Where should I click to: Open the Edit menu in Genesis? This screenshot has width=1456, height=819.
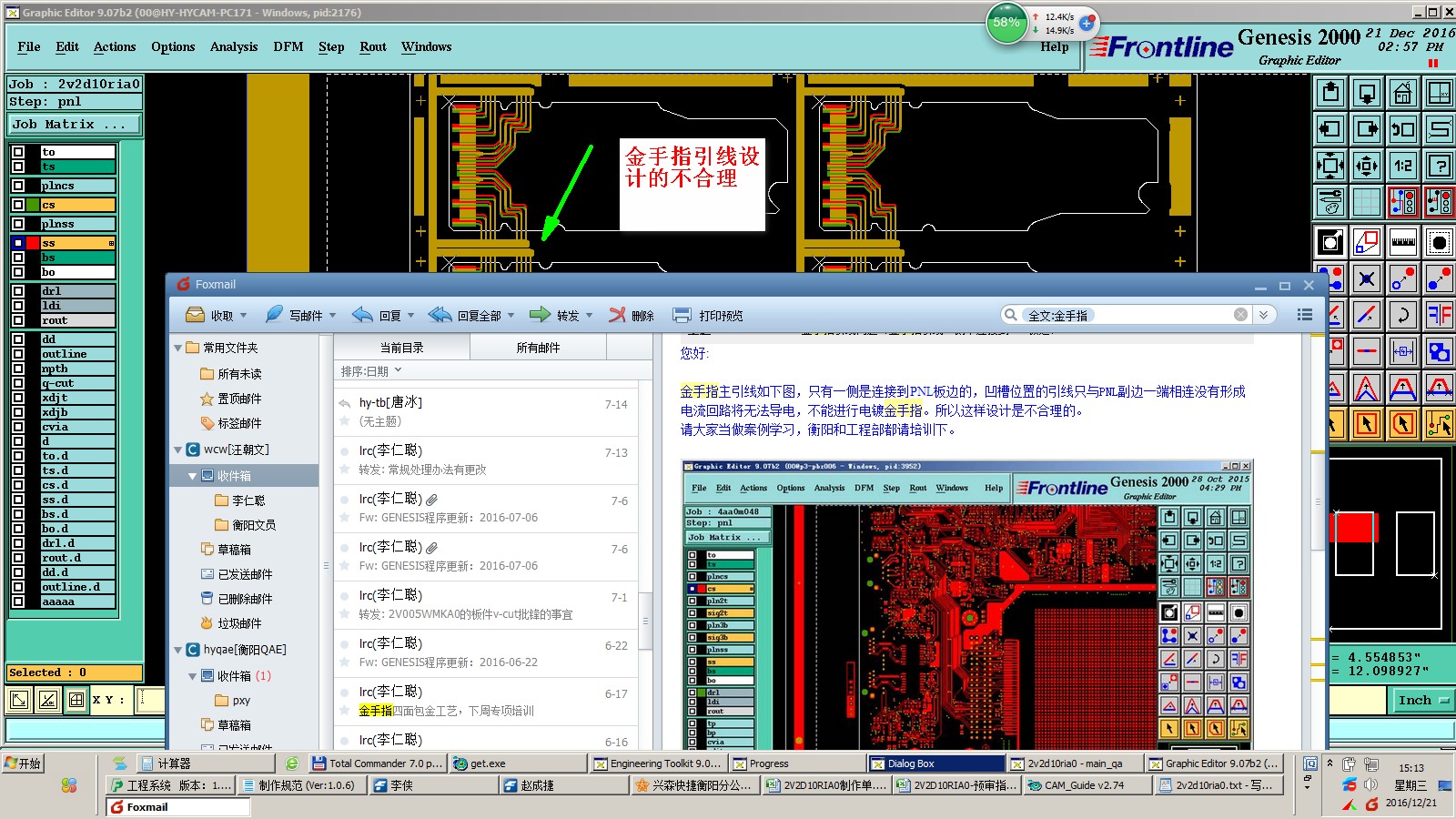tap(67, 46)
